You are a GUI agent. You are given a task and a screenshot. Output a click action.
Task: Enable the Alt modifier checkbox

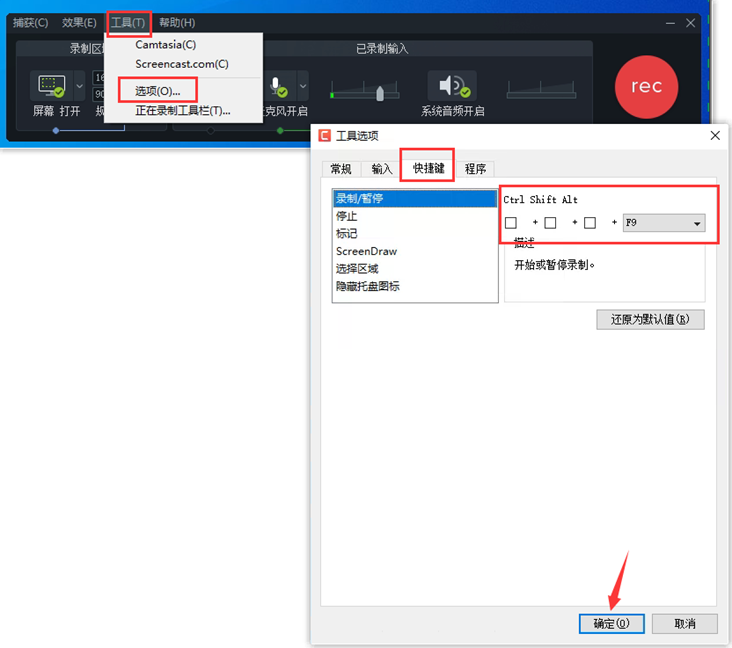click(590, 223)
